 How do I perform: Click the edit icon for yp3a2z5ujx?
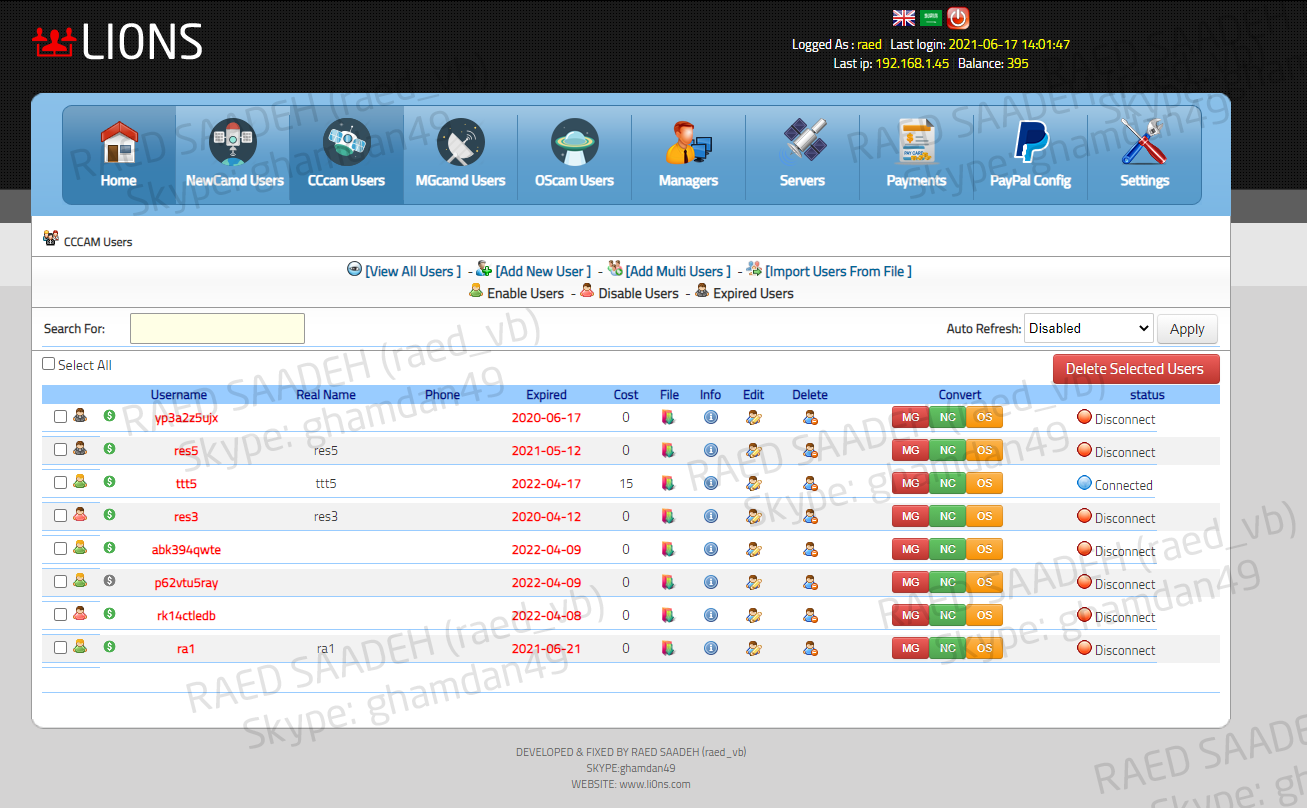point(754,417)
